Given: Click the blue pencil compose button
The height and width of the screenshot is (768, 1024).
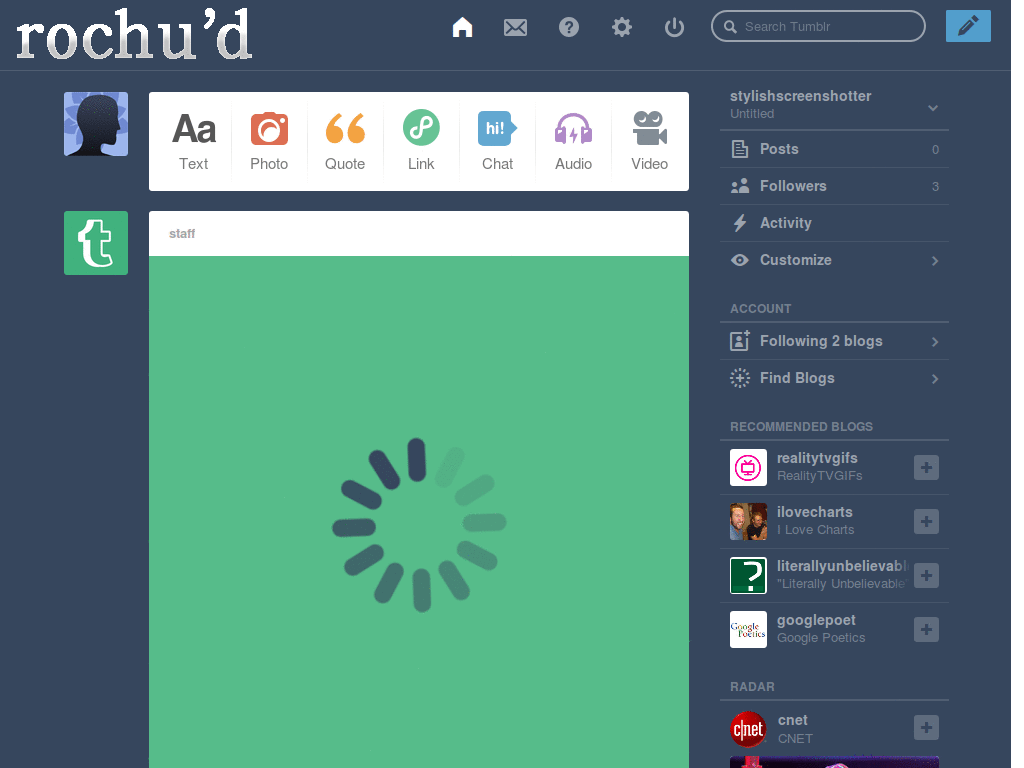Looking at the screenshot, I should (x=968, y=26).
